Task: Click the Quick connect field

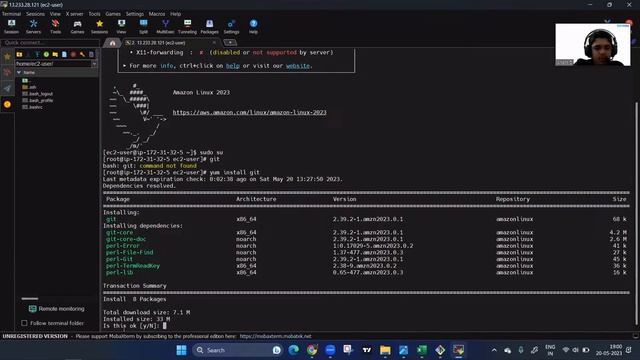Action: [x=50, y=42]
